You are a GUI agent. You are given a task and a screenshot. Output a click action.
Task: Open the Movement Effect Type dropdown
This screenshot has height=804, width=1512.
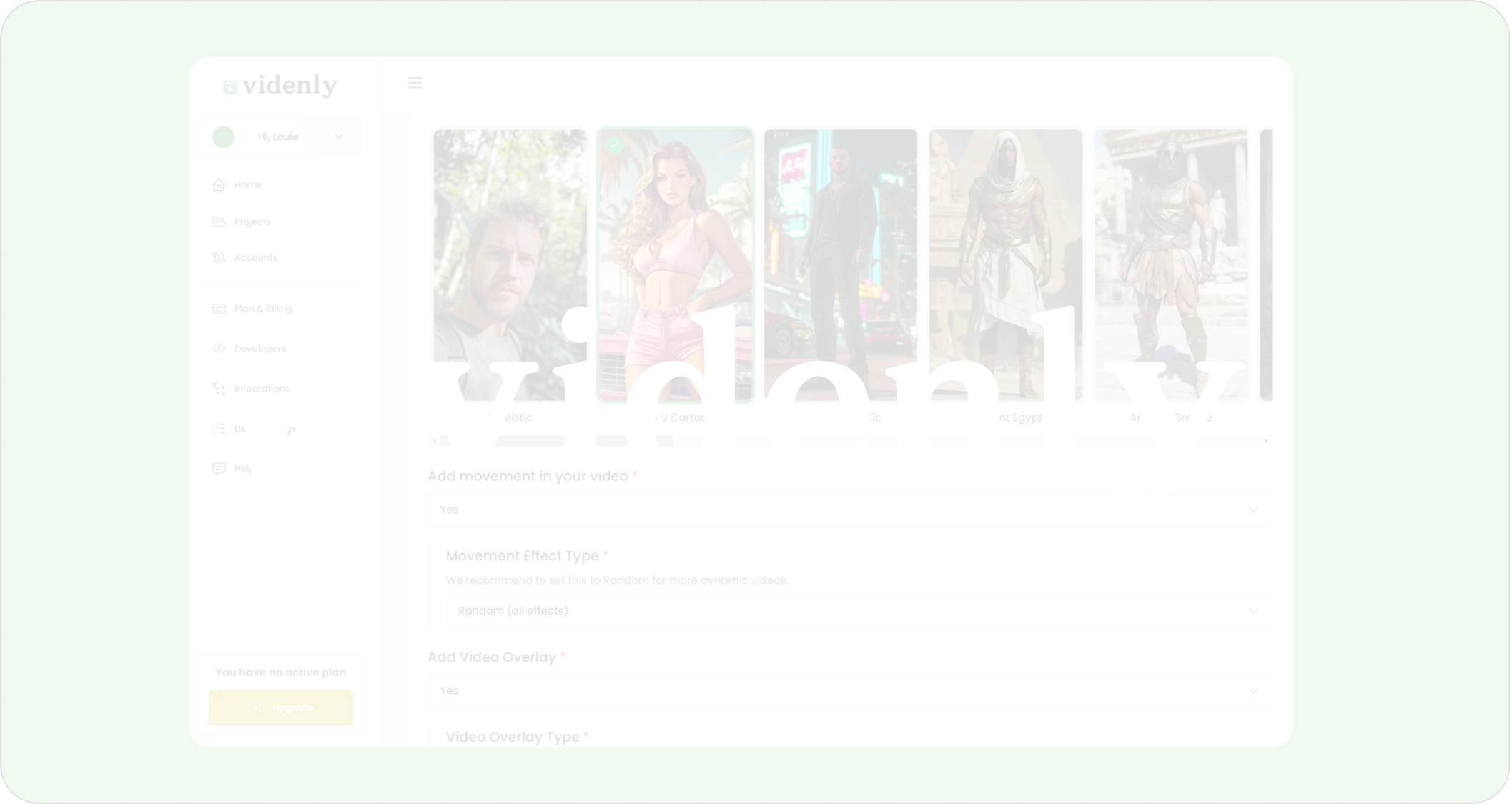(858, 611)
